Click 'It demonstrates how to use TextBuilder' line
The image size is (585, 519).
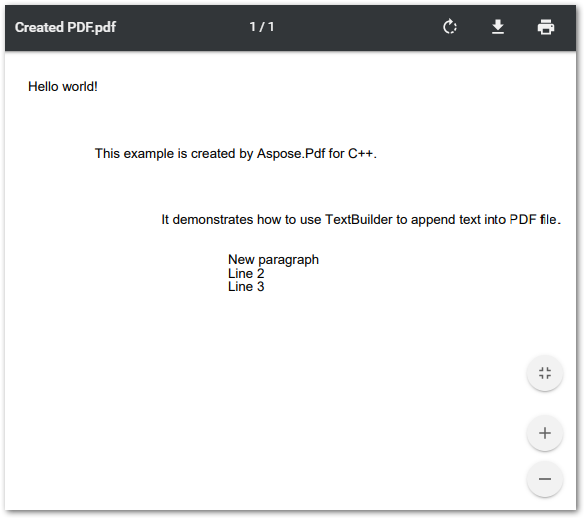(361, 219)
